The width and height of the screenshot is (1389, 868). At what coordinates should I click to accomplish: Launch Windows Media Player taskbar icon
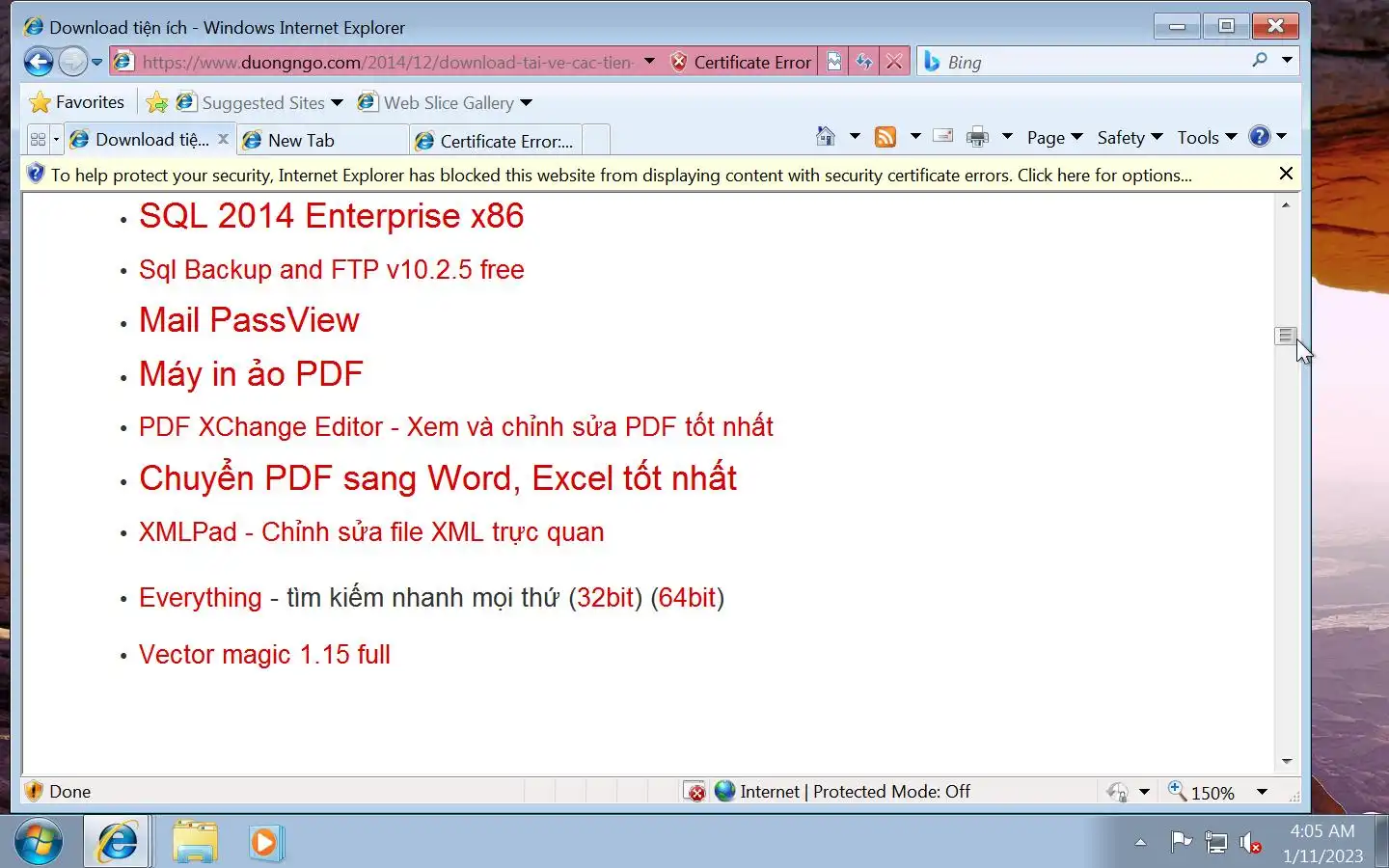pyautogui.click(x=264, y=842)
